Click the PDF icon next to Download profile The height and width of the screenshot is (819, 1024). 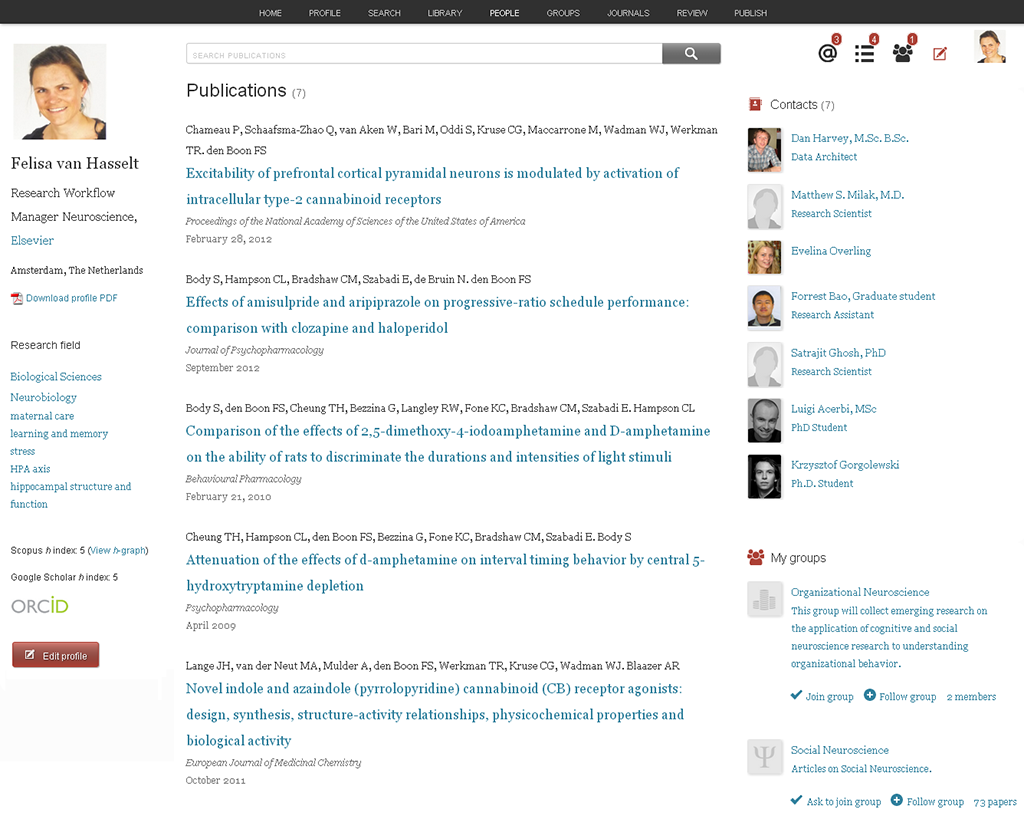click(x=16, y=298)
